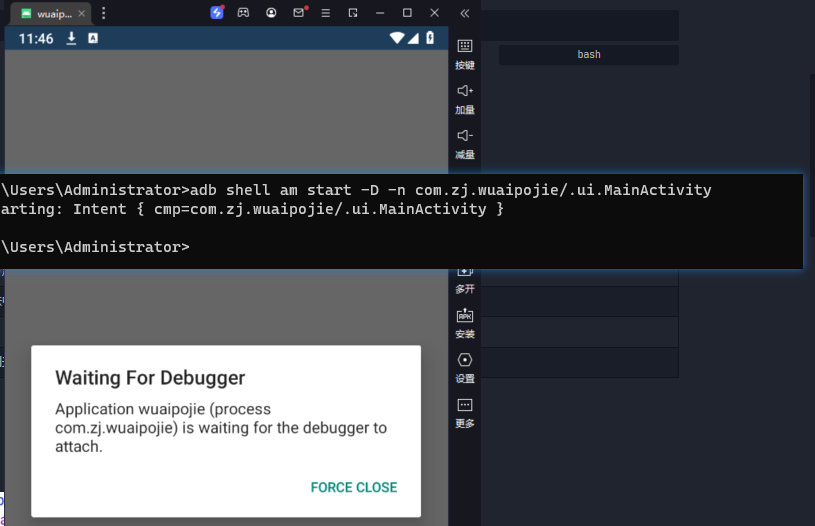Collapse the sidebar with double chevron
815x526 pixels.
coord(465,14)
